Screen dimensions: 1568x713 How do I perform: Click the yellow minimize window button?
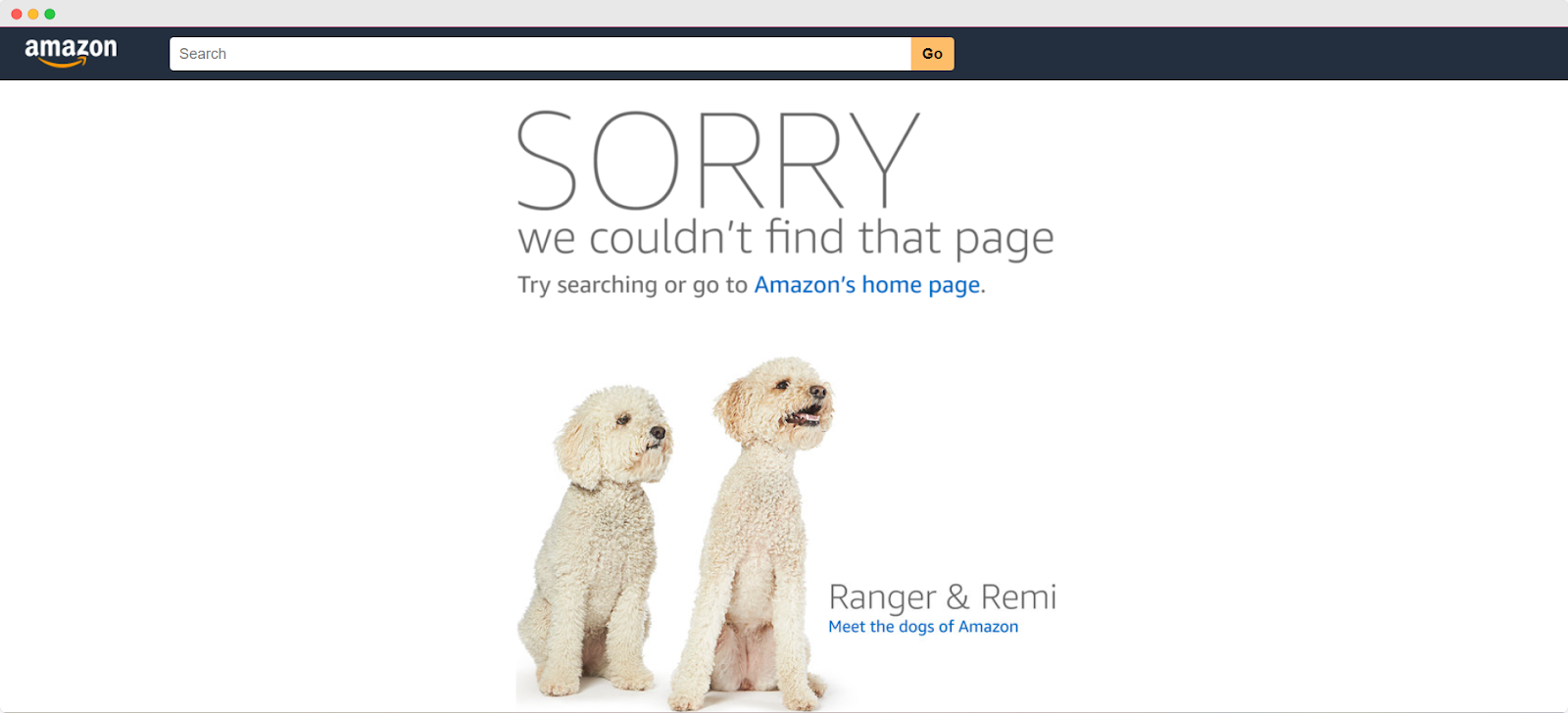(33, 14)
